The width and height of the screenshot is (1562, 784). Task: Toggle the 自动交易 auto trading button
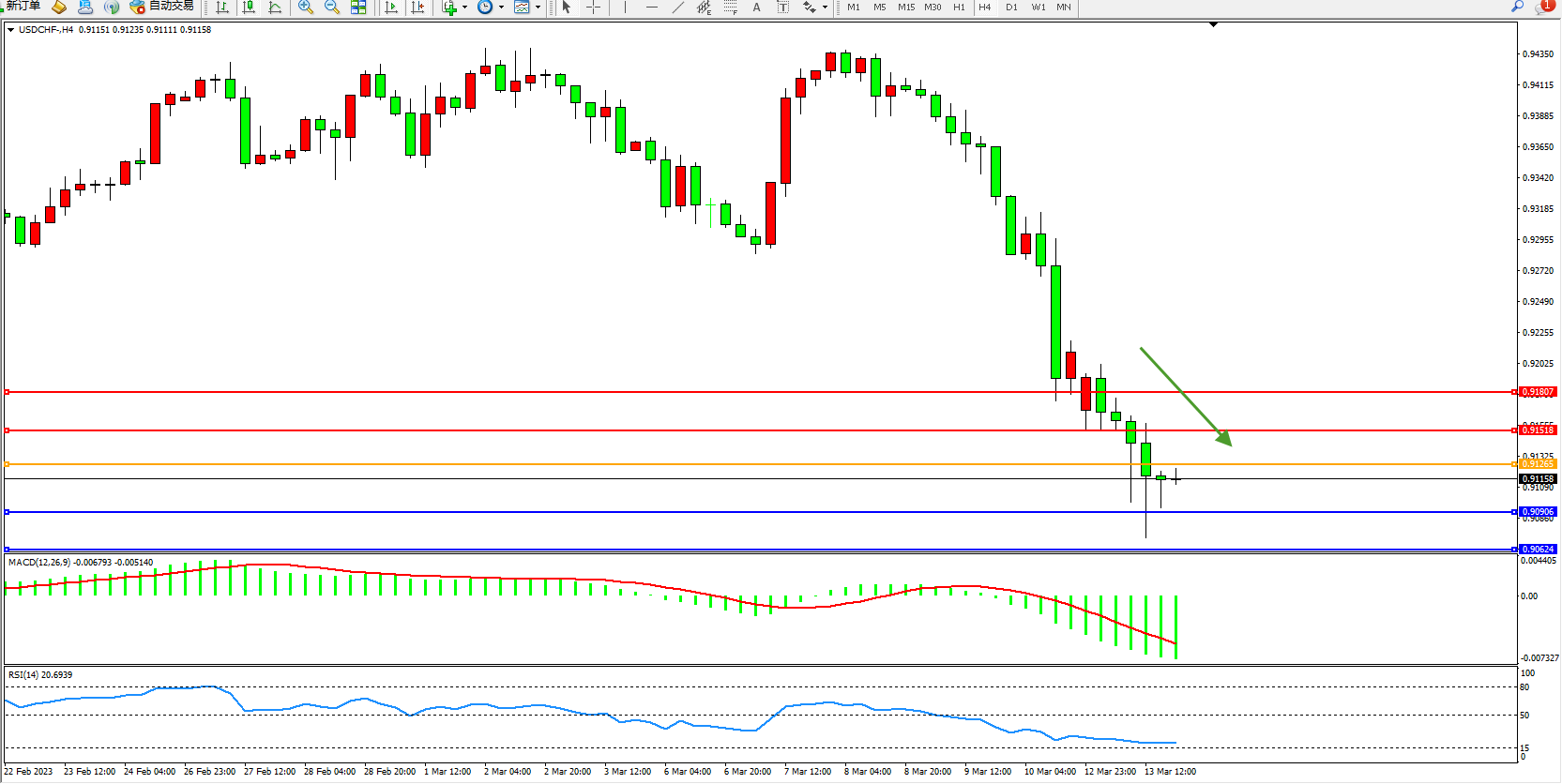(x=161, y=7)
